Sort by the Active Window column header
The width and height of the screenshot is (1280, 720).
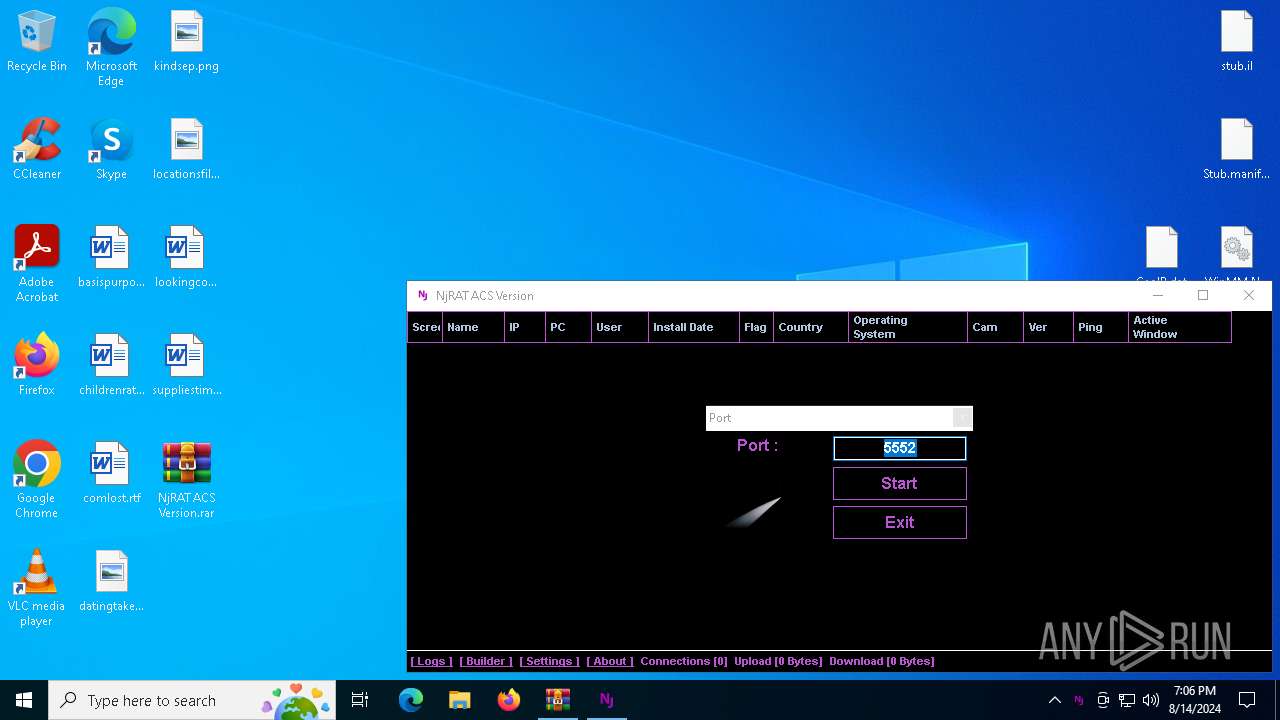[x=1180, y=327]
